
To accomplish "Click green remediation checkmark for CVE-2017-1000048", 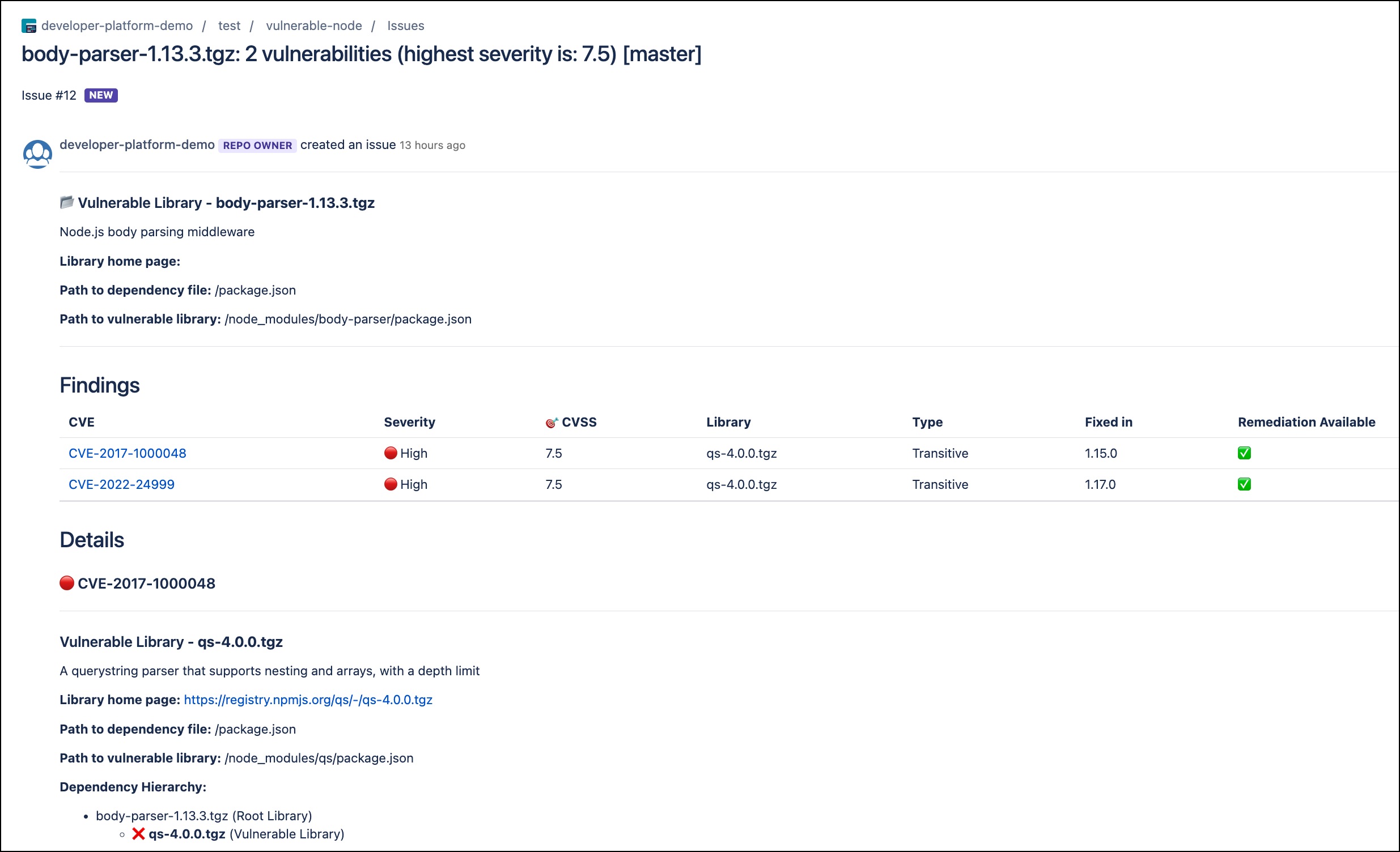I will [x=1244, y=453].
